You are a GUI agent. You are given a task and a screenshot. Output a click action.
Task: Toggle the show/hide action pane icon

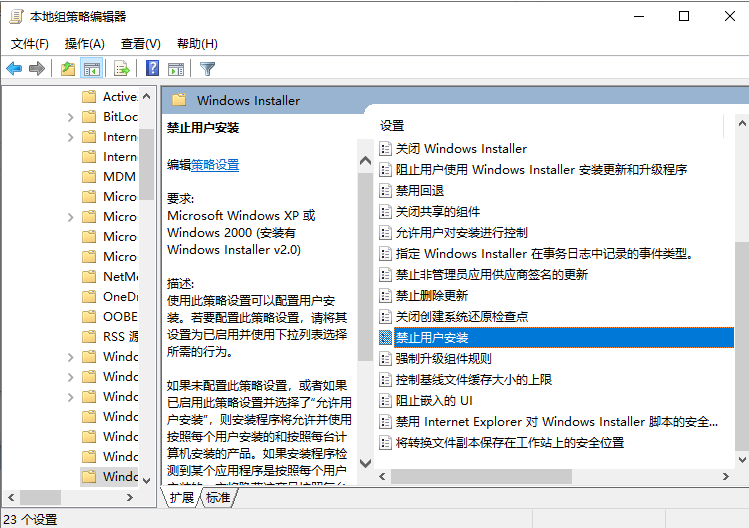tap(176, 69)
